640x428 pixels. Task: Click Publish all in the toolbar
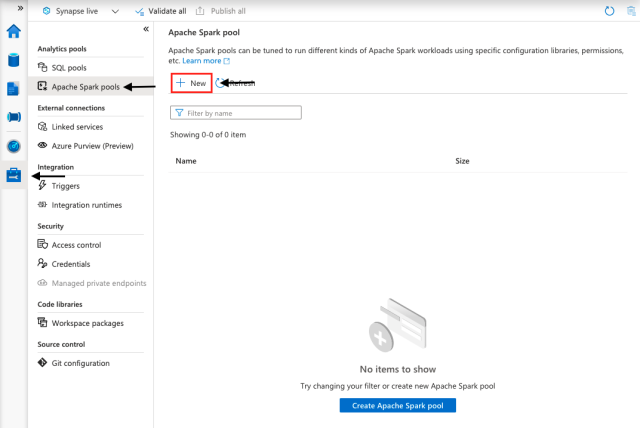point(221,11)
